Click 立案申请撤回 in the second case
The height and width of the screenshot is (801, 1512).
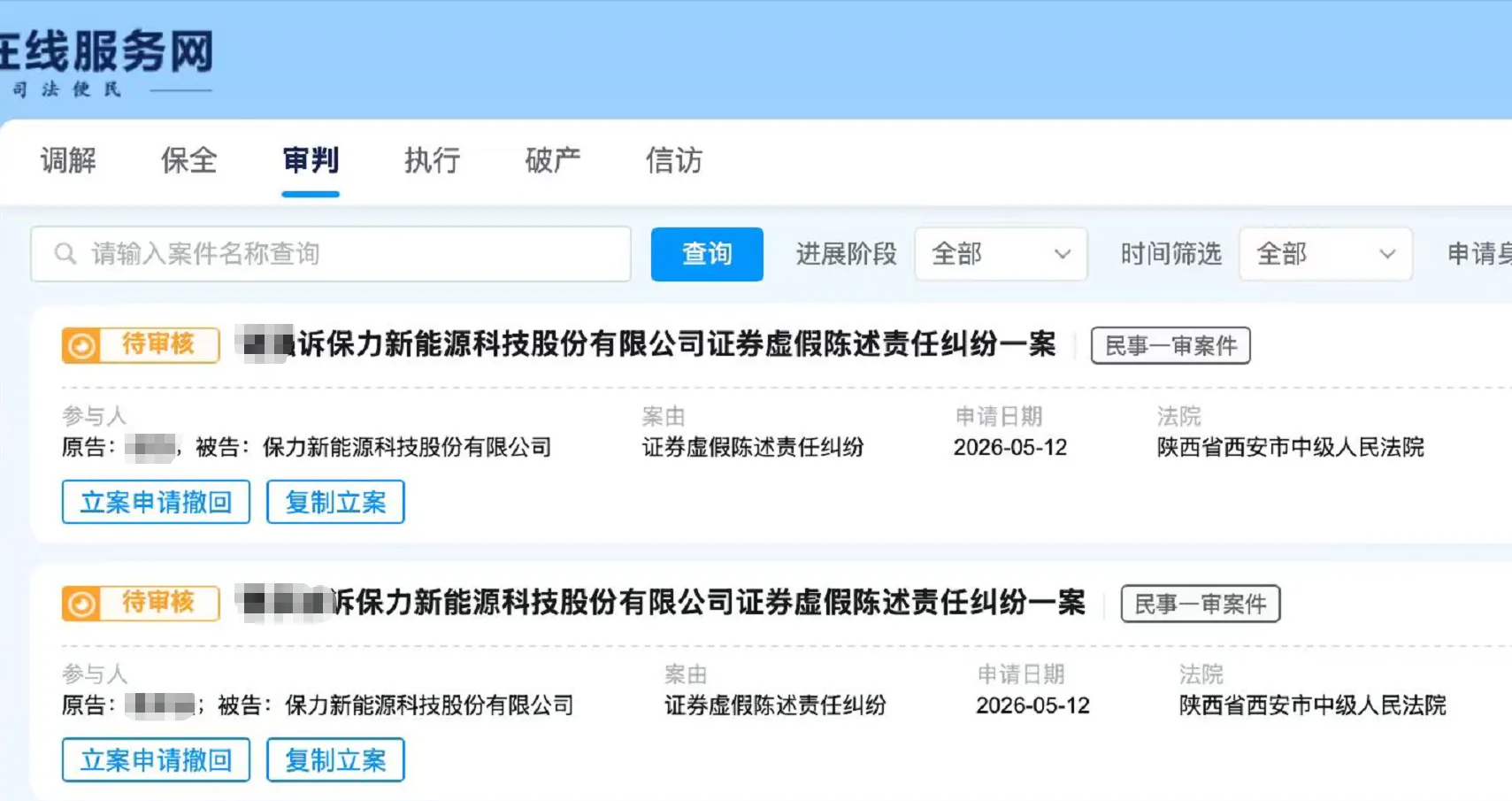[x=156, y=759]
